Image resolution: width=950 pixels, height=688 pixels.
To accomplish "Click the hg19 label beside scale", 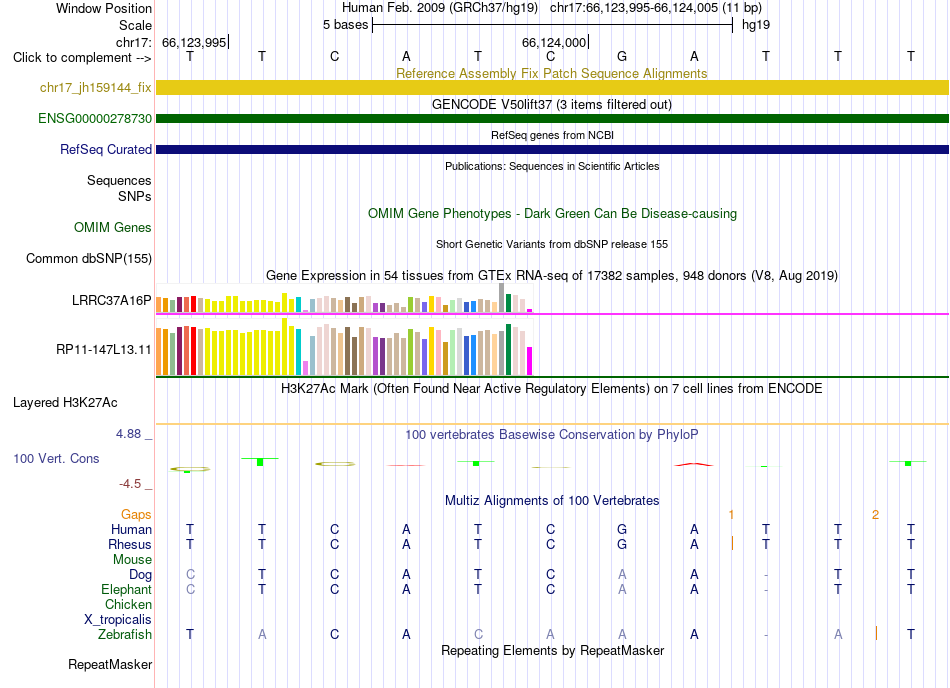I will [756, 25].
